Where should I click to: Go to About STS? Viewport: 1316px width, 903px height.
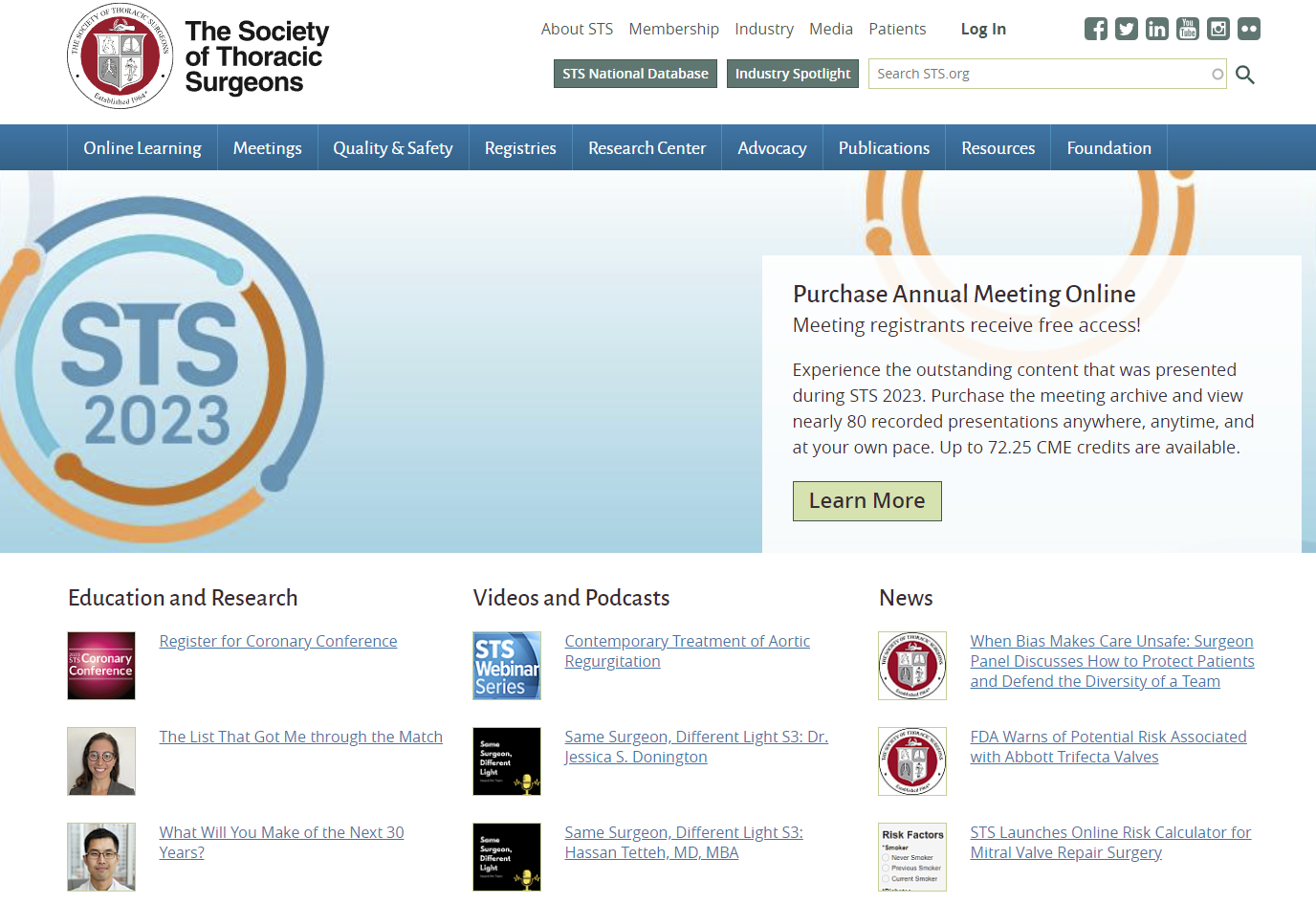point(578,29)
